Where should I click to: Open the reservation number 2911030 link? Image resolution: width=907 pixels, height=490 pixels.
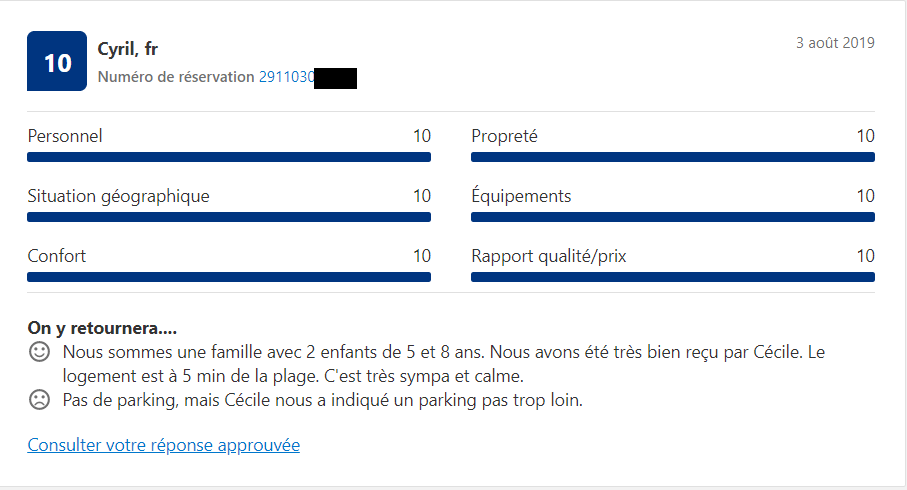pos(287,77)
